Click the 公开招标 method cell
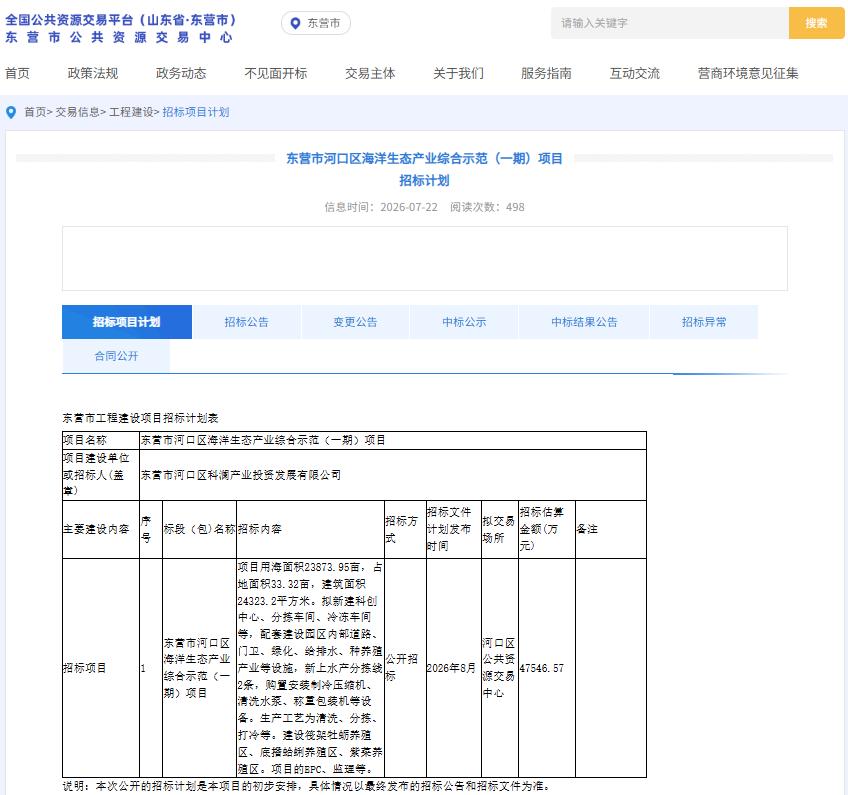Viewport: 848px width, 795px height. point(405,668)
